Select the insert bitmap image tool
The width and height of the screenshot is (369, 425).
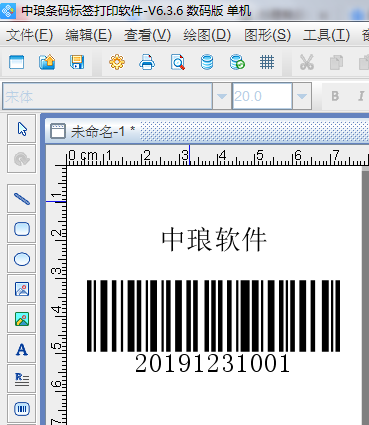[22, 289]
